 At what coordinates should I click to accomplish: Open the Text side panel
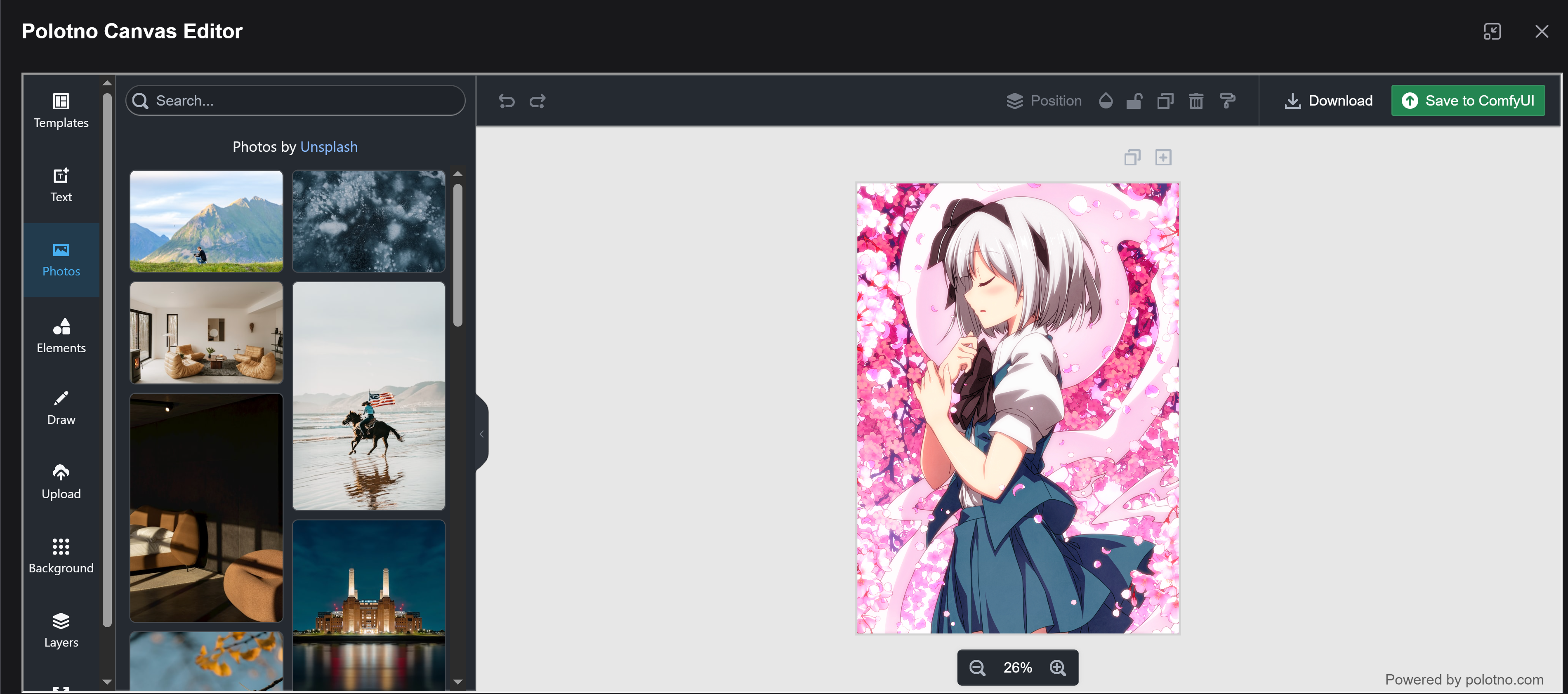click(x=61, y=186)
